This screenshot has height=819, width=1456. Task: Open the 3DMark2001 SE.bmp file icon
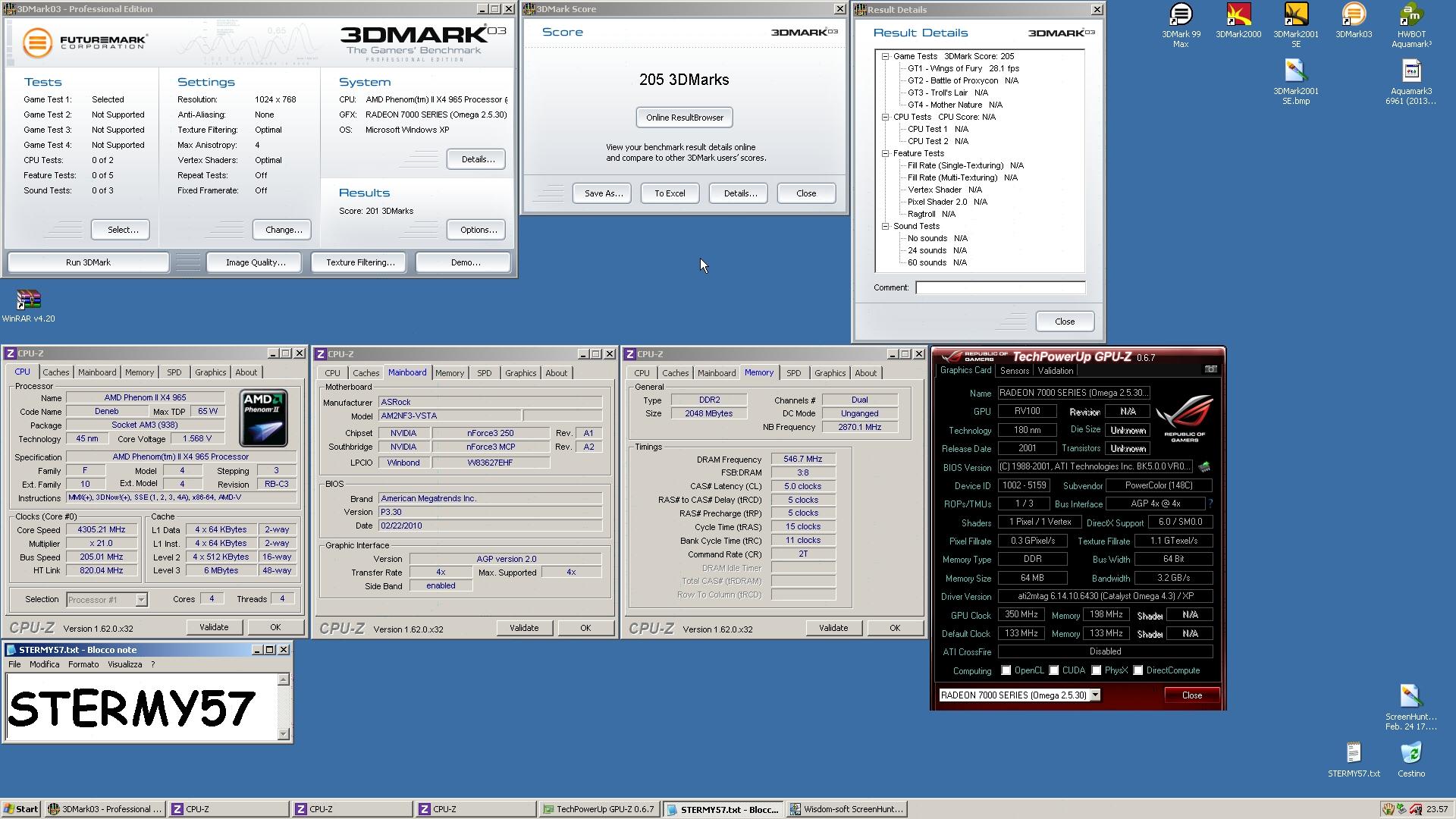point(1296,82)
